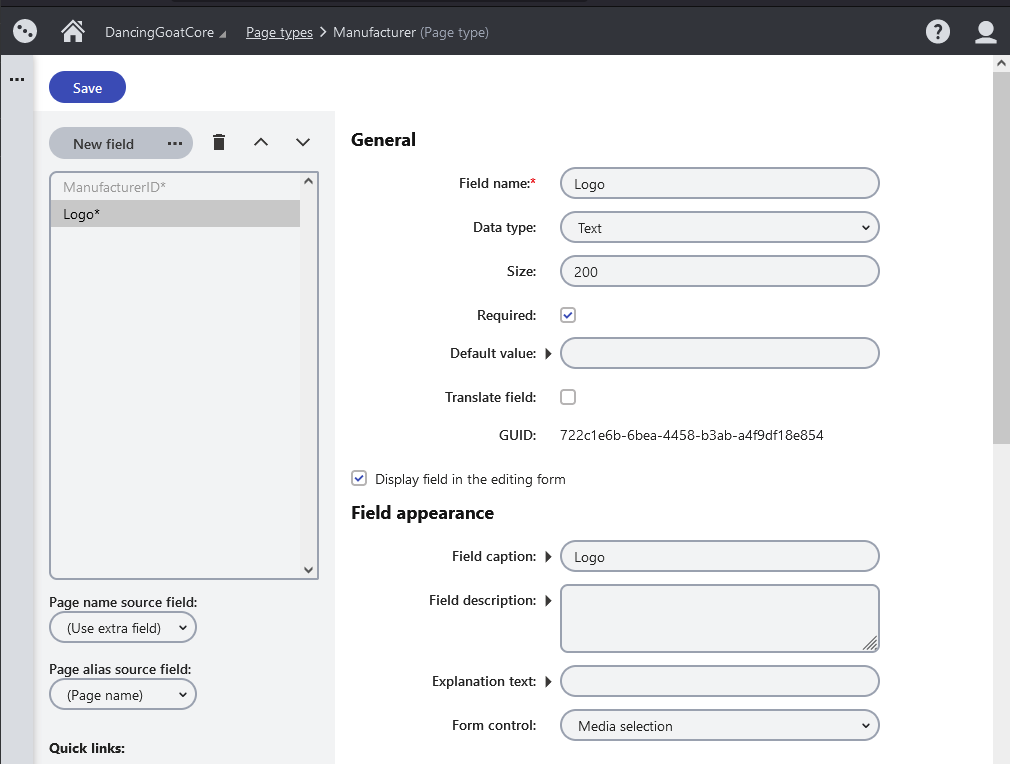This screenshot has width=1010, height=764.
Task: Open the left sidebar ellipsis menu
Action: [17, 80]
